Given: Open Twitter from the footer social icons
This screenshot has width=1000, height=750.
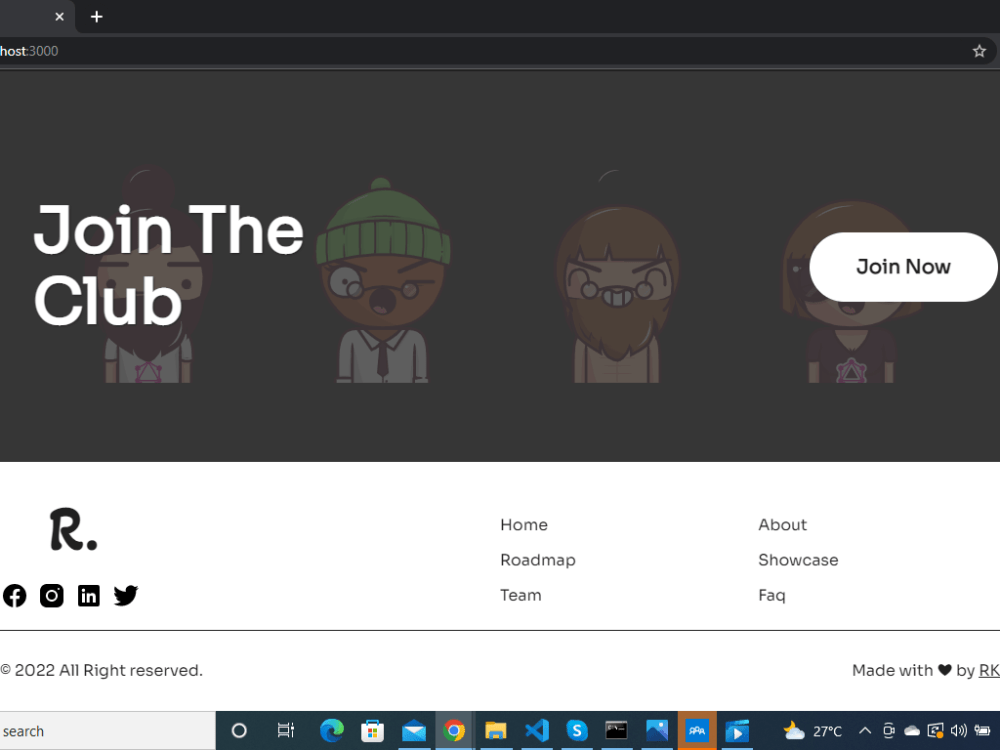Looking at the screenshot, I should pos(125,595).
